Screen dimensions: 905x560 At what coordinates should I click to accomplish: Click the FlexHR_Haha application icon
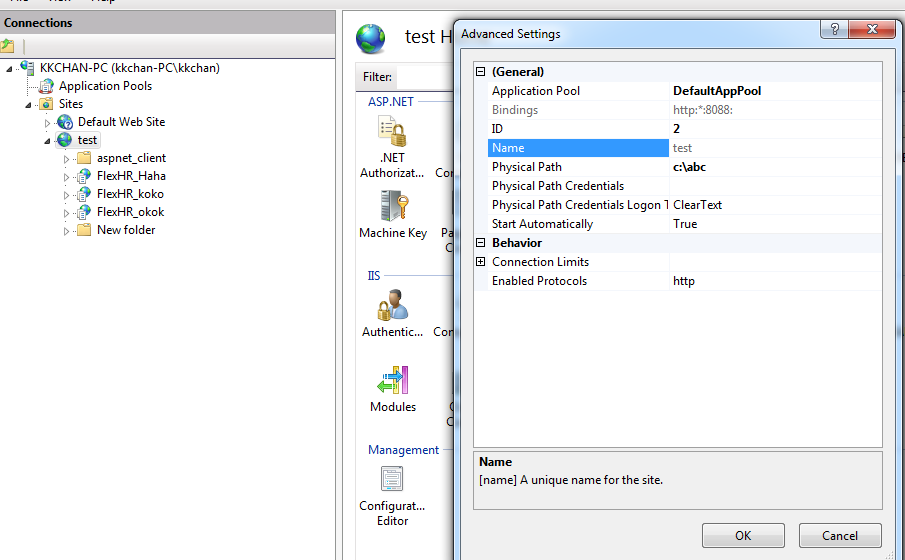84,176
